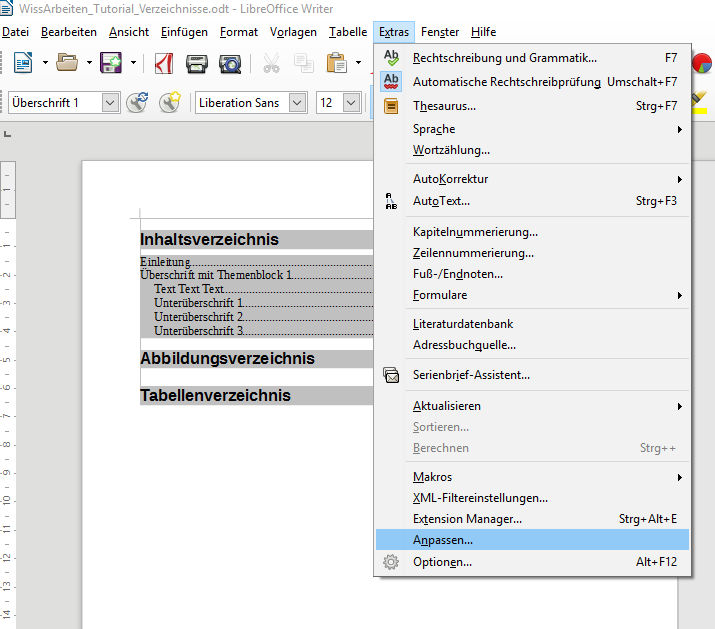This screenshot has height=629, width=715.
Task: Open the folder icon to open a file
Action: (67, 62)
